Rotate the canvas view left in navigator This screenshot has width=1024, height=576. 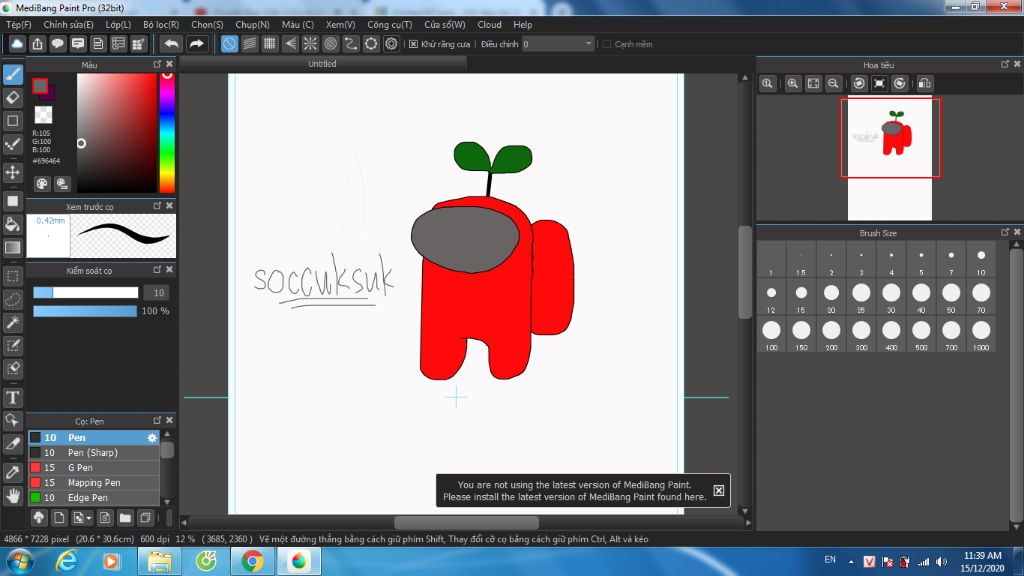point(859,84)
